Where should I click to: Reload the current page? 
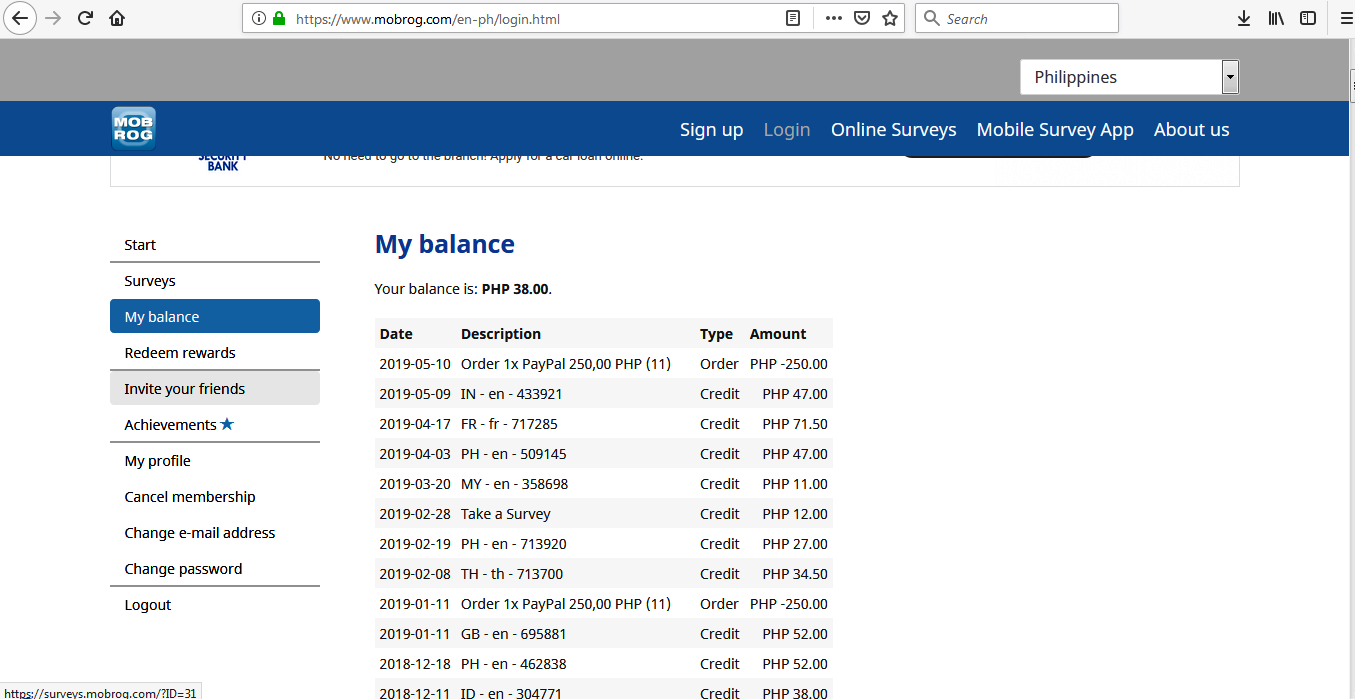point(85,18)
